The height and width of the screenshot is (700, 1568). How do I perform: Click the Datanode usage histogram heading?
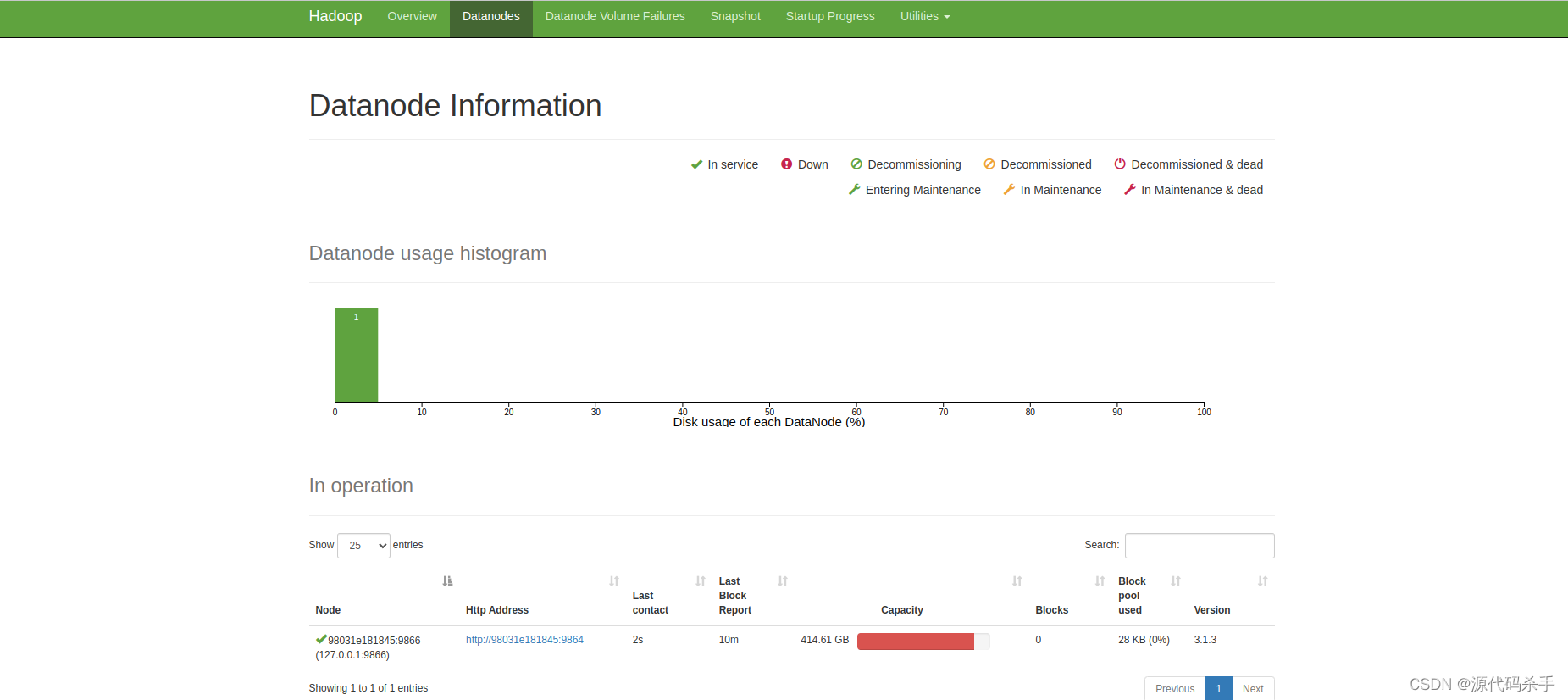(428, 253)
